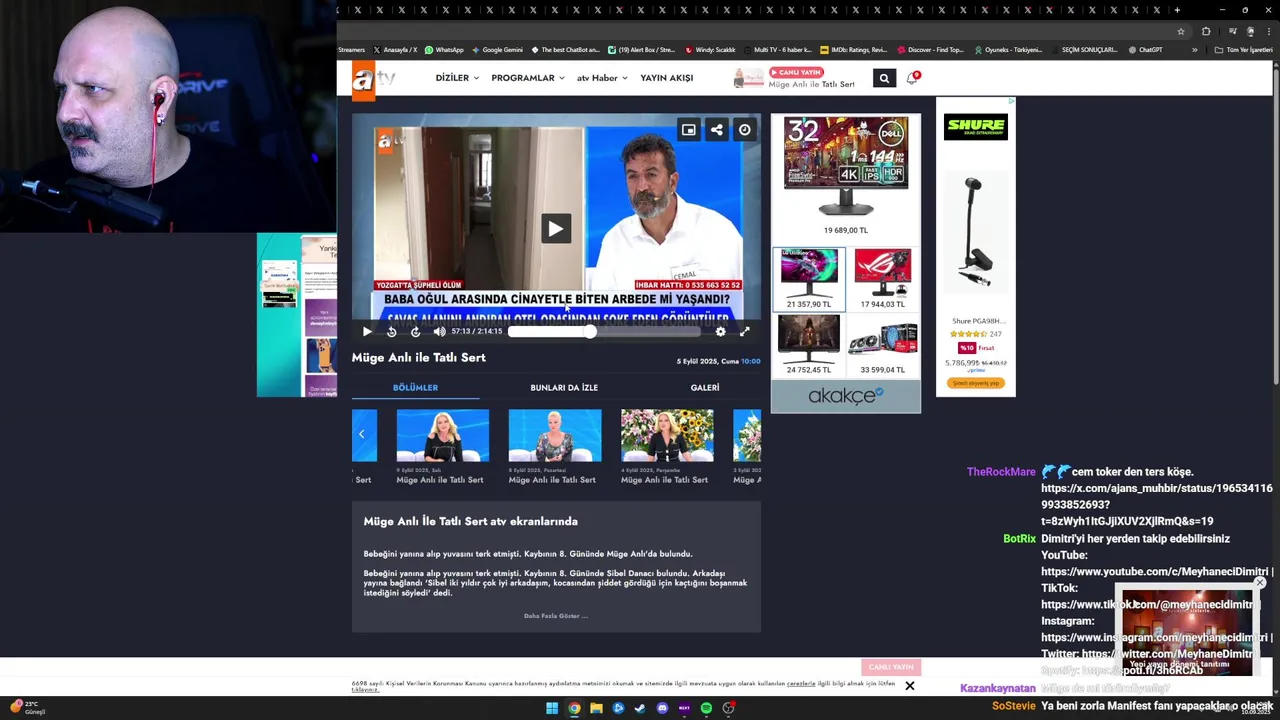Open Discord from the taskbar
Screen dimensions: 1280x720
[x=662, y=708]
